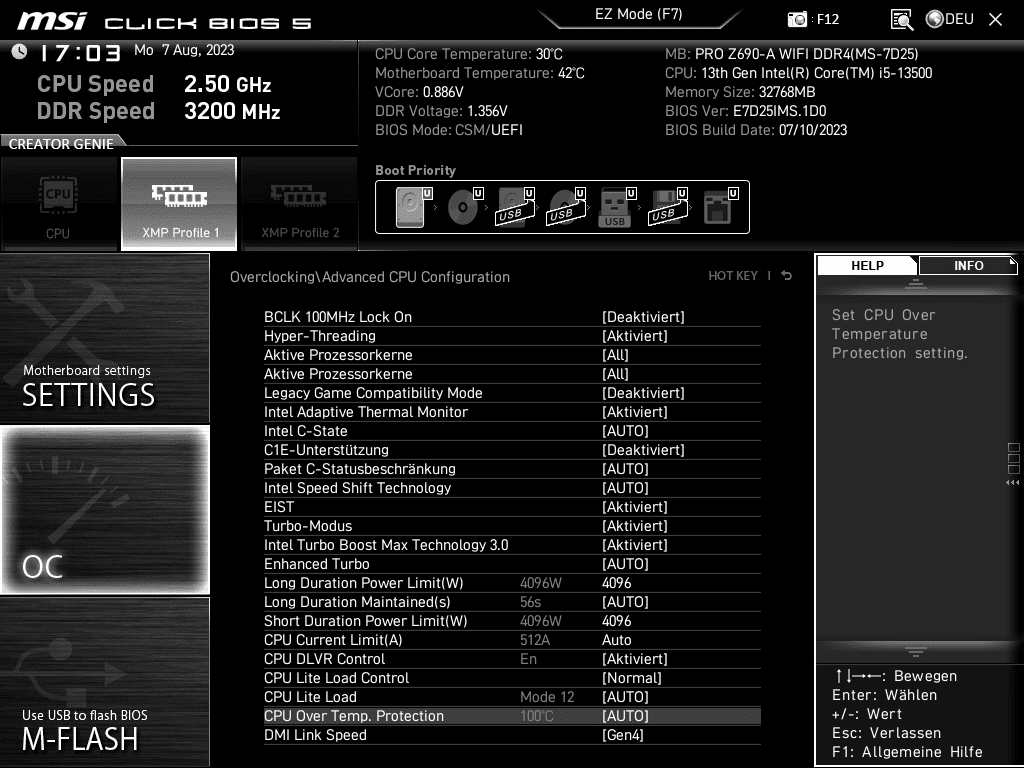
Task: Toggle EIST setting
Action: tap(512, 507)
